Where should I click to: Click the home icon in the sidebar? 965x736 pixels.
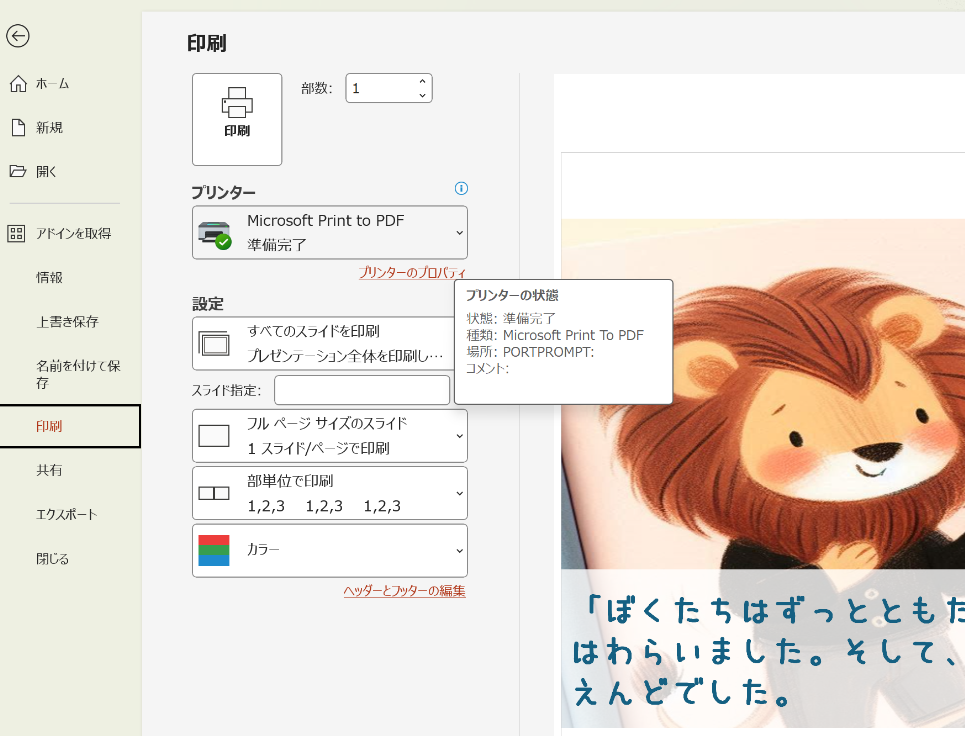click(x=18, y=84)
